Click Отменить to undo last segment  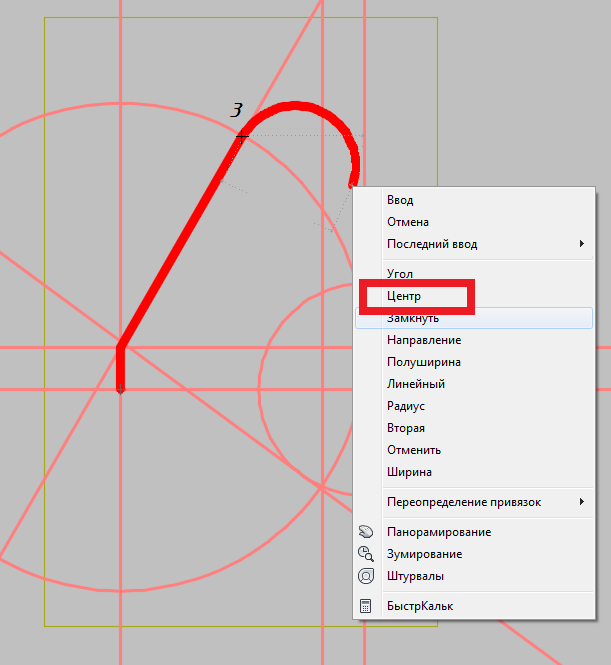(x=414, y=450)
